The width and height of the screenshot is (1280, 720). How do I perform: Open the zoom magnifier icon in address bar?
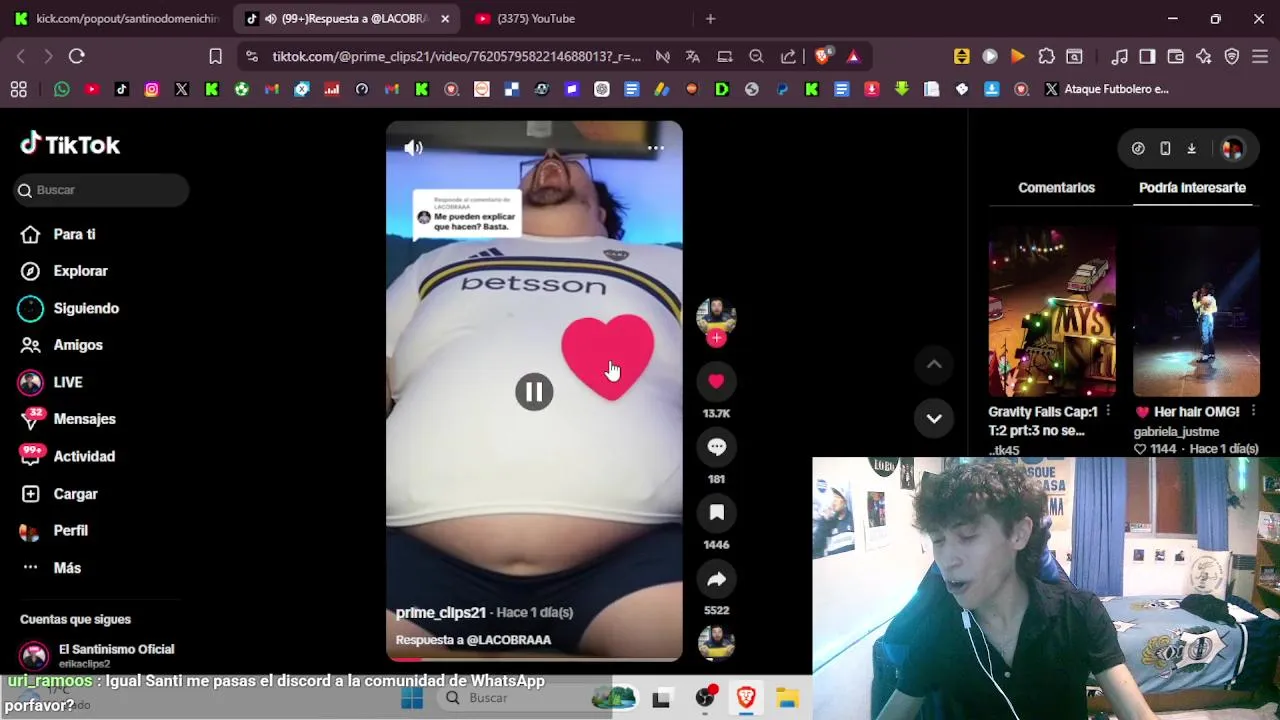coord(757,56)
